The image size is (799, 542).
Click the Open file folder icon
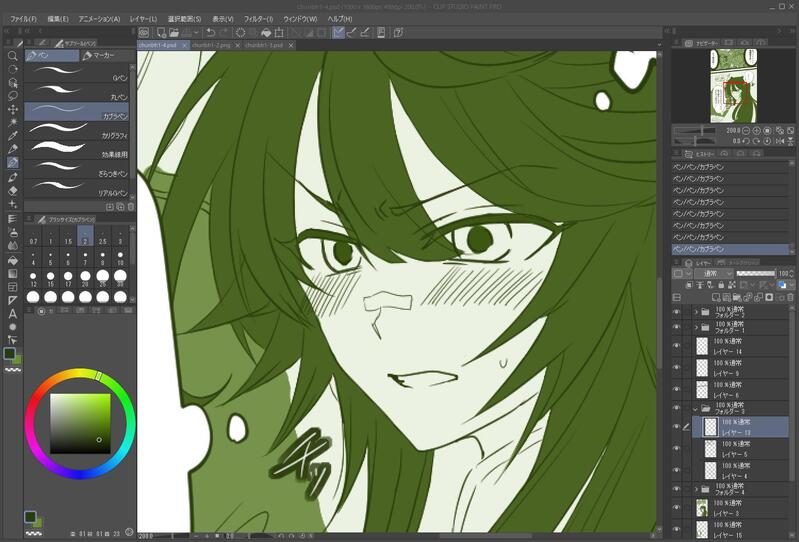click(174, 33)
